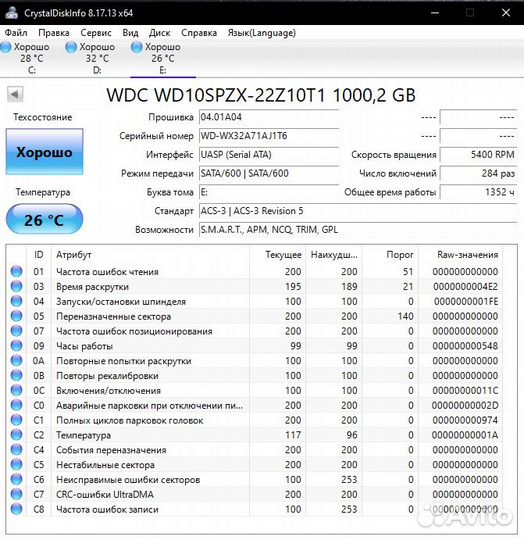Click the disk model title WDC WD10SPZX-22Z10T1
Viewport: 524px width, 540px height.
pos(261,95)
